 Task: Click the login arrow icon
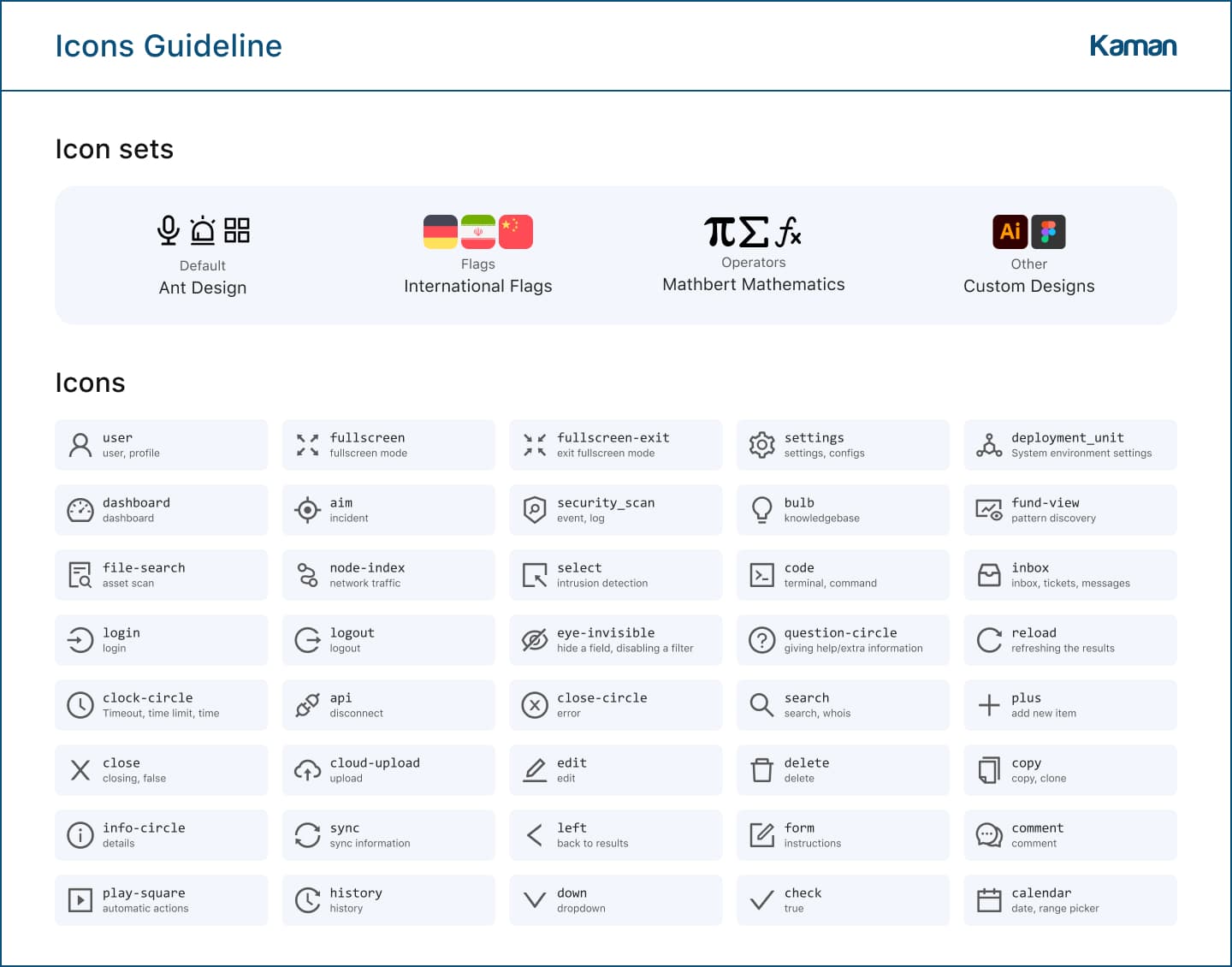(x=80, y=640)
